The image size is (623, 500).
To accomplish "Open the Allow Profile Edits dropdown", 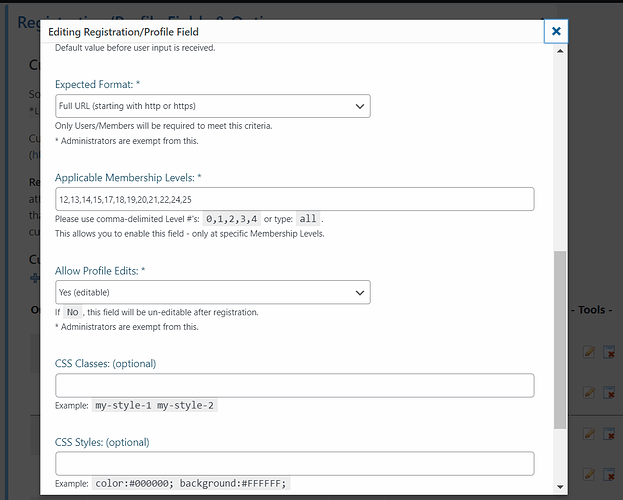I will coord(213,293).
